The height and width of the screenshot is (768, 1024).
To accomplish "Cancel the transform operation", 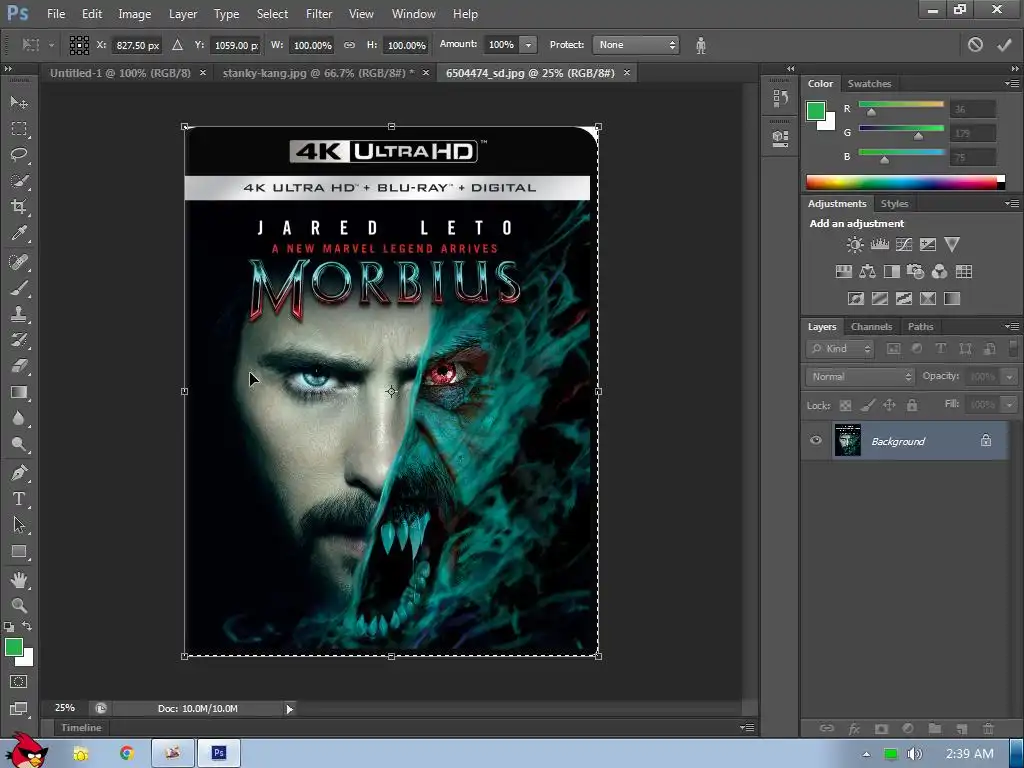I will click(975, 44).
